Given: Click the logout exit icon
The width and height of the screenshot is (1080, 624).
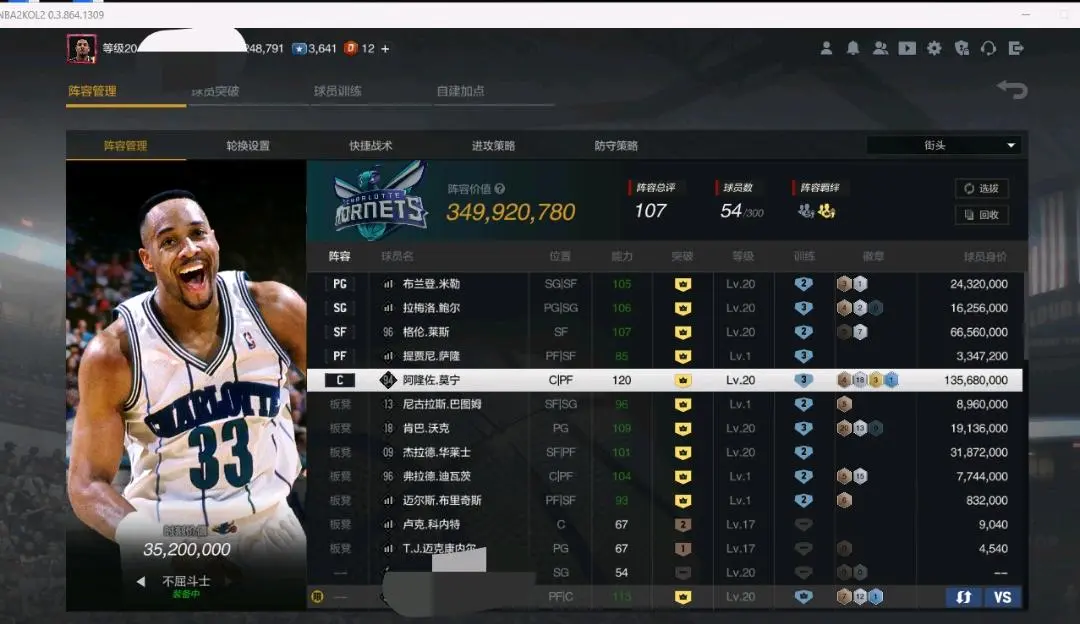Looking at the screenshot, I should tap(1016, 48).
